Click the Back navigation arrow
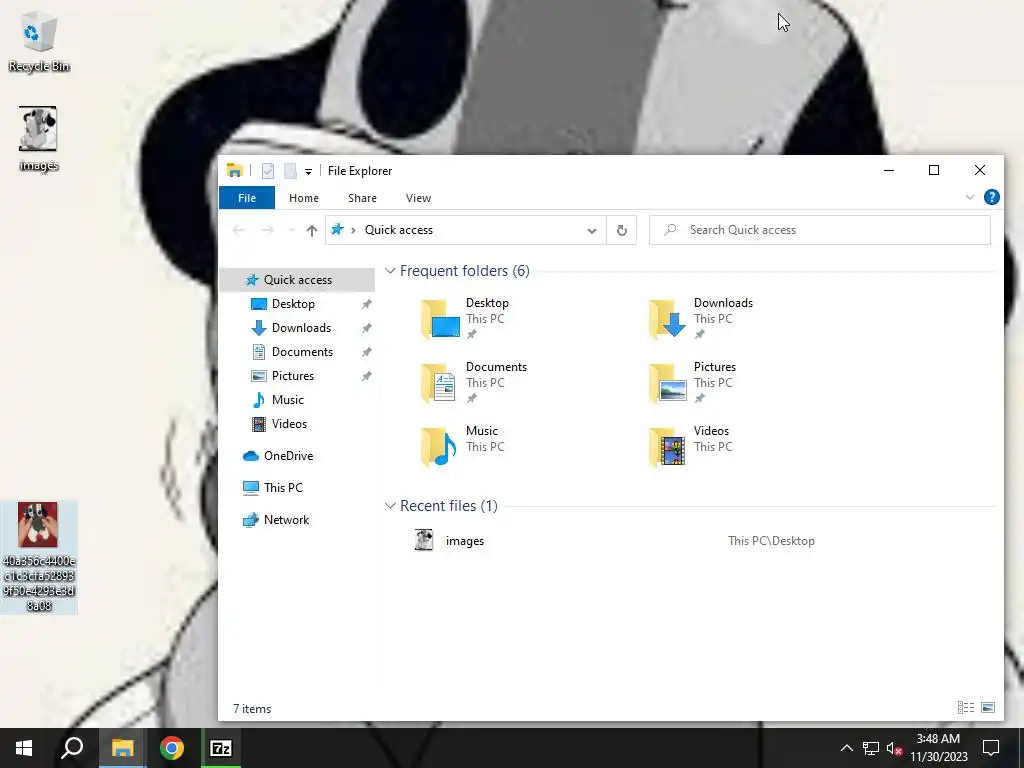Image resolution: width=1024 pixels, height=768 pixels. pyautogui.click(x=238, y=230)
